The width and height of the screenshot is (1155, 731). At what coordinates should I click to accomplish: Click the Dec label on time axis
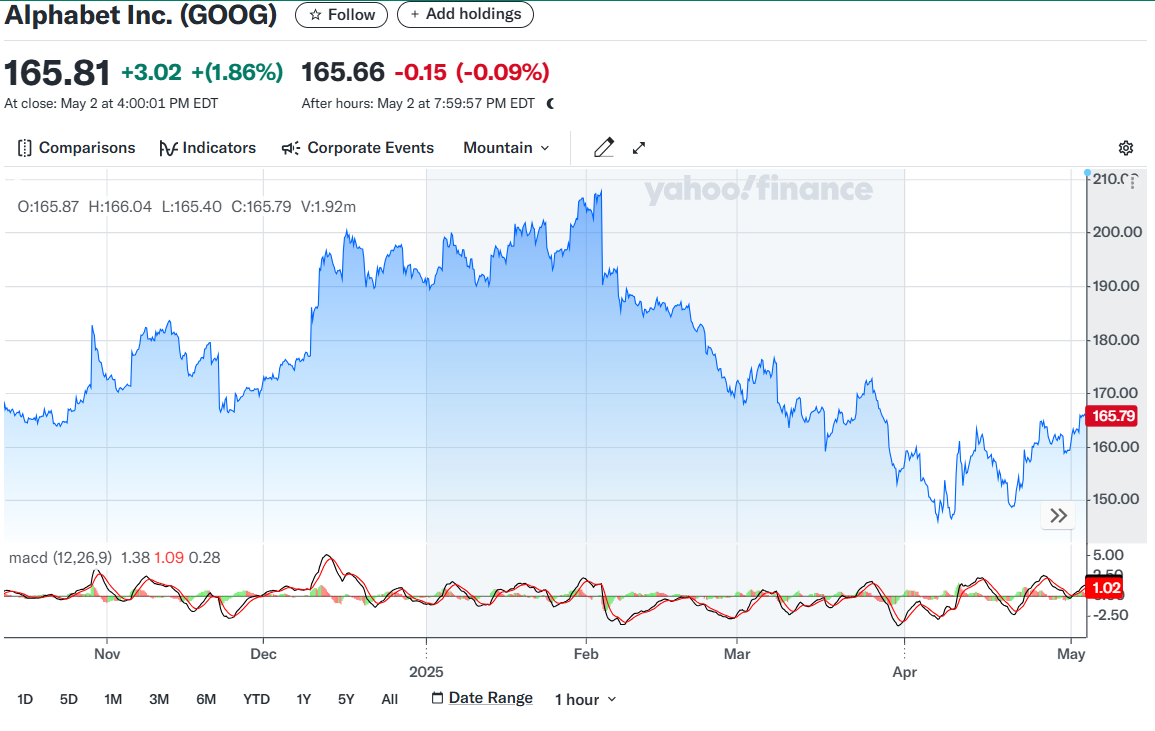[264, 654]
